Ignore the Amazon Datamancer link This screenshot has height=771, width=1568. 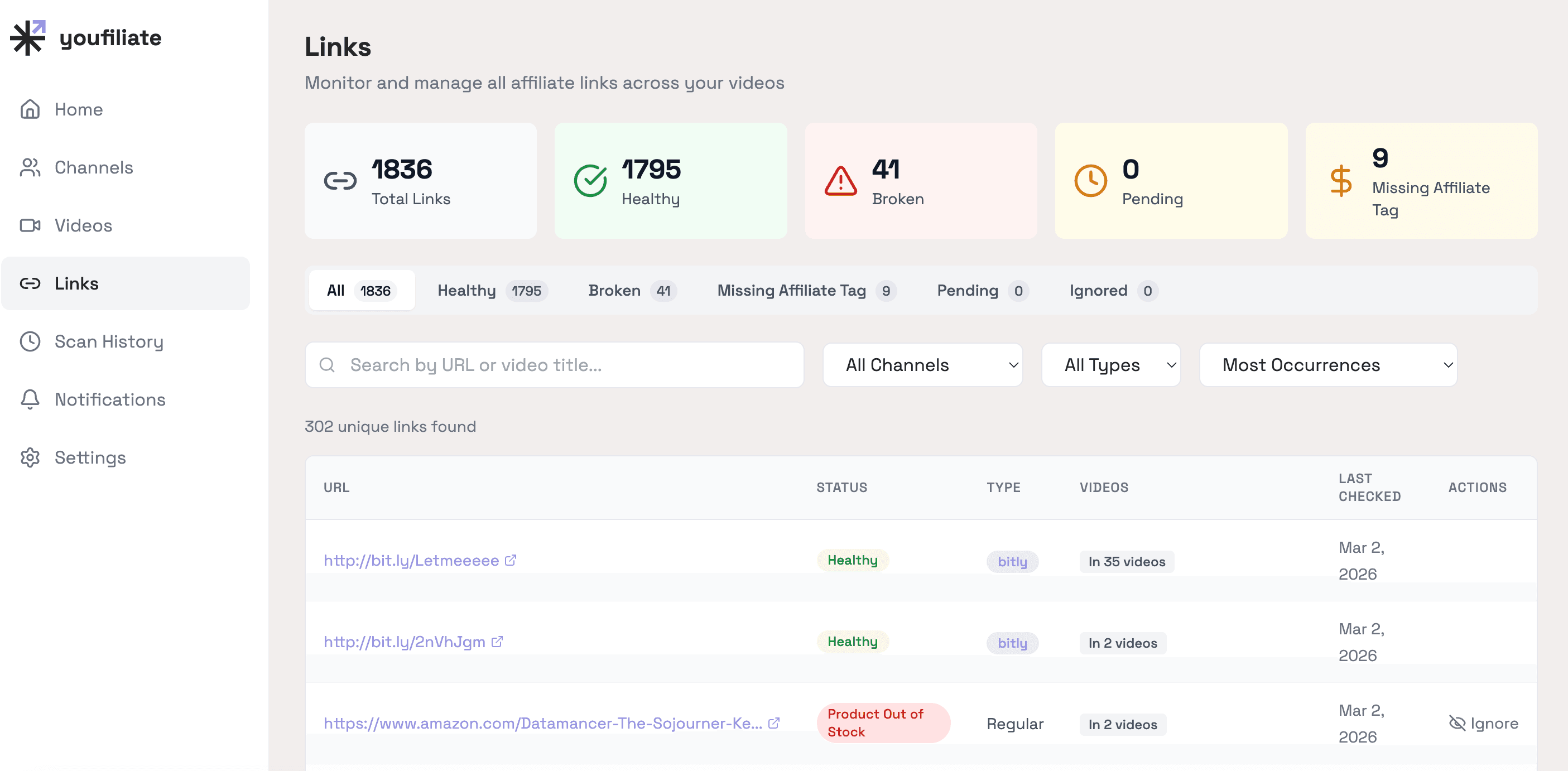[x=1483, y=723]
